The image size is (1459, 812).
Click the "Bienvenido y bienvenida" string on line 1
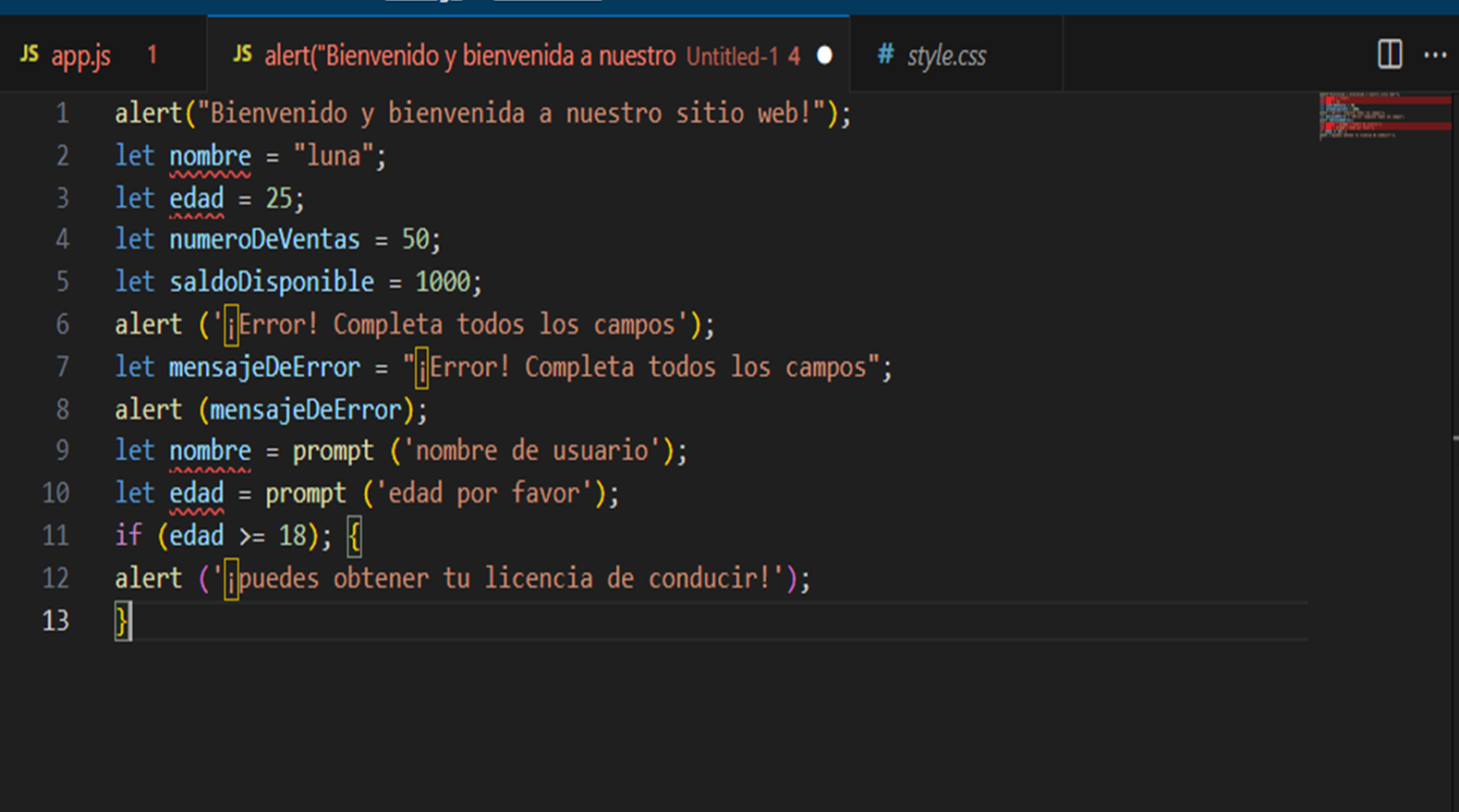point(511,114)
